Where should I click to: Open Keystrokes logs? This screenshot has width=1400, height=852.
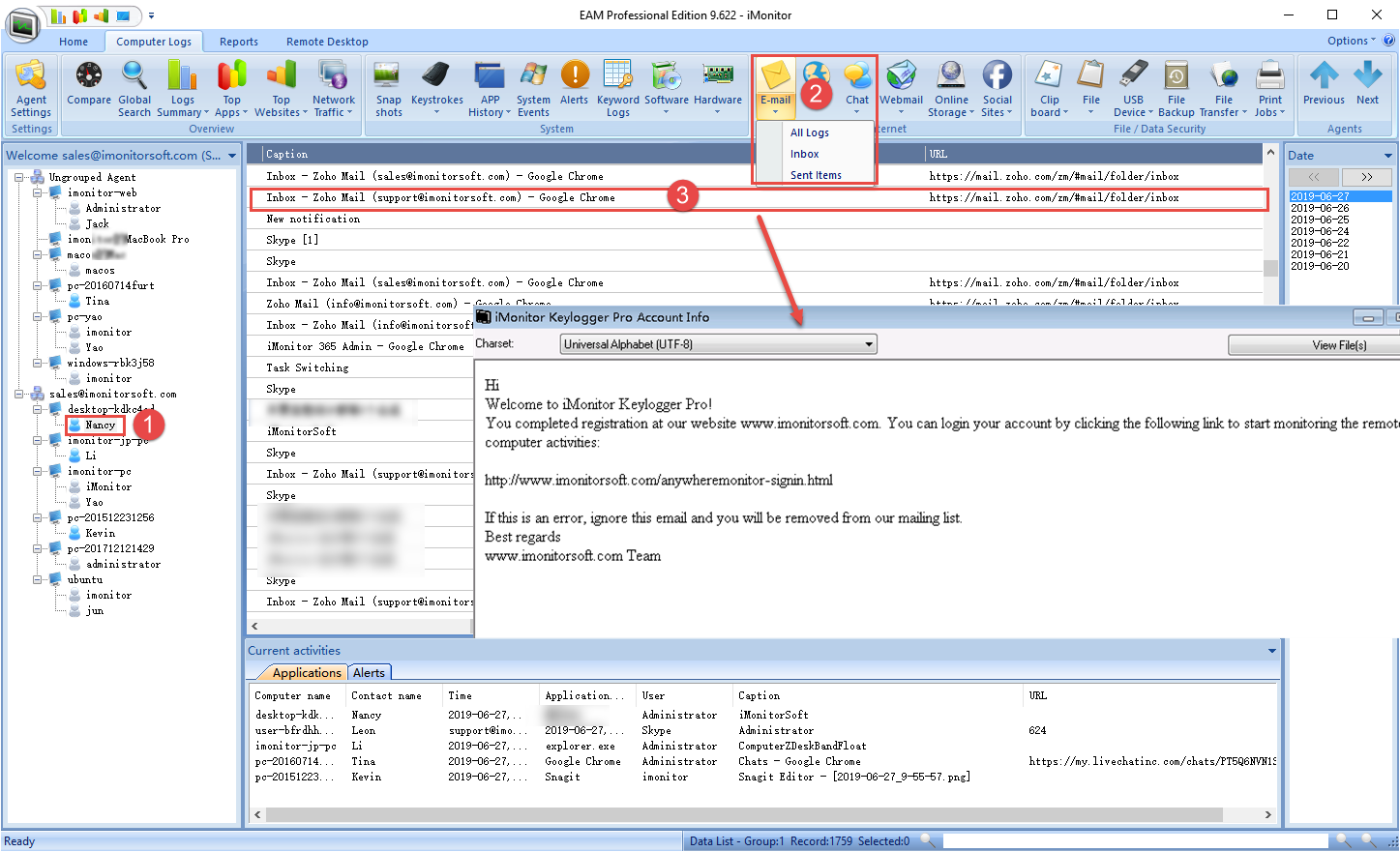[437, 89]
